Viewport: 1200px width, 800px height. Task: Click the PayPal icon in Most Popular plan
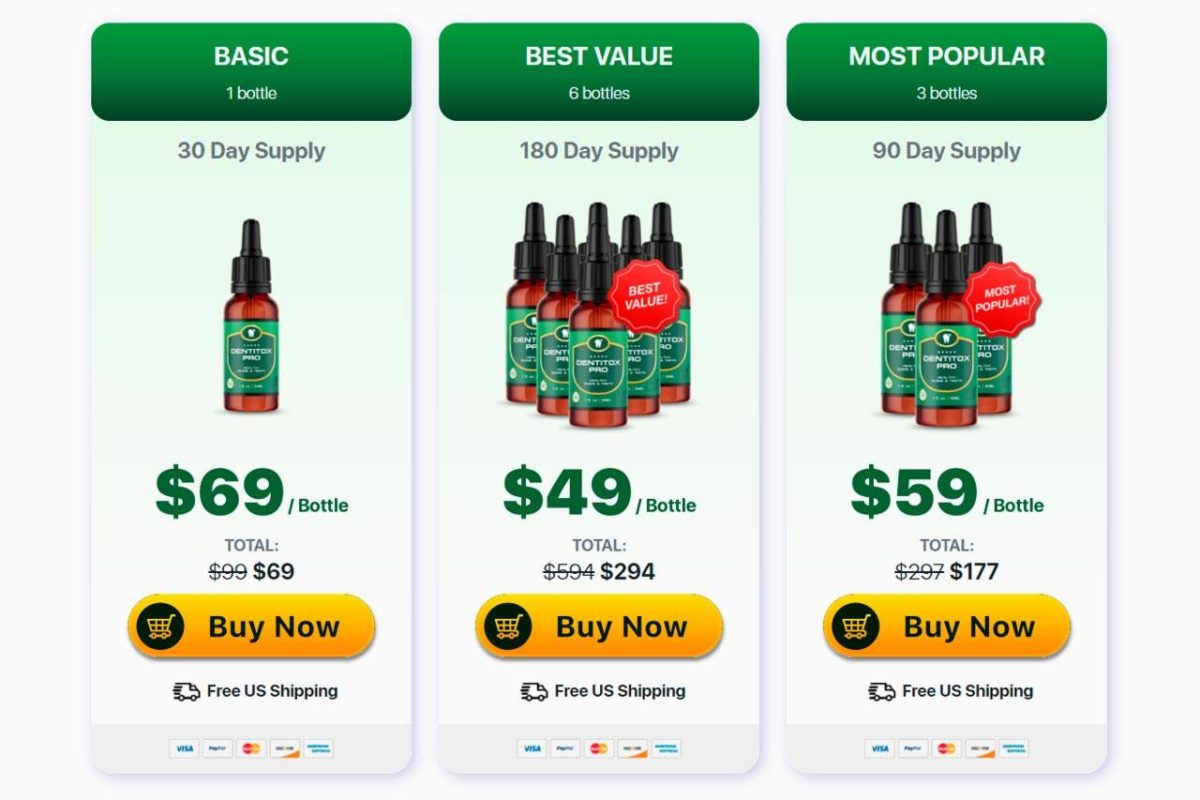[913, 748]
